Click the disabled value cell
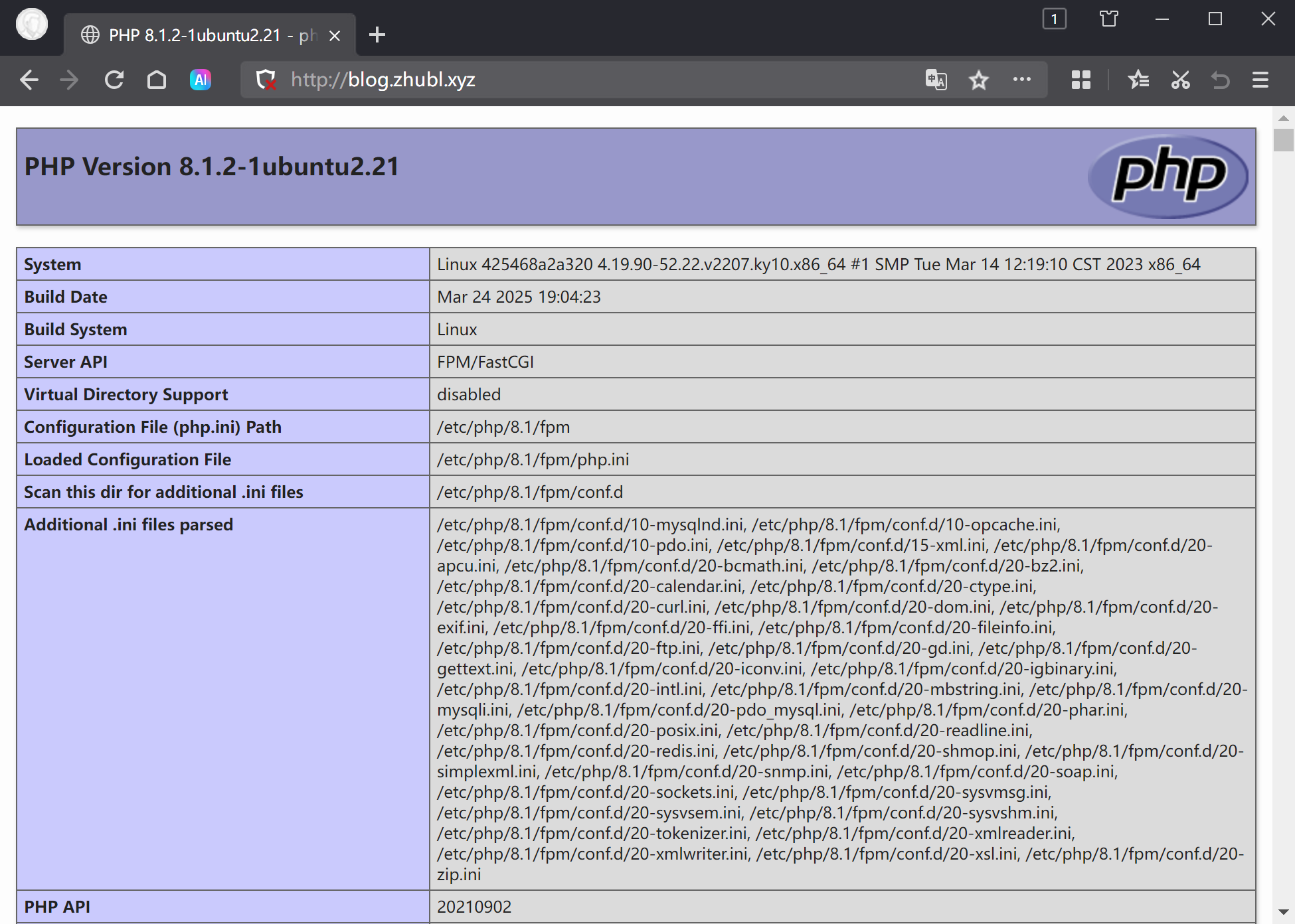This screenshot has width=1295, height=924. point(843,394)
